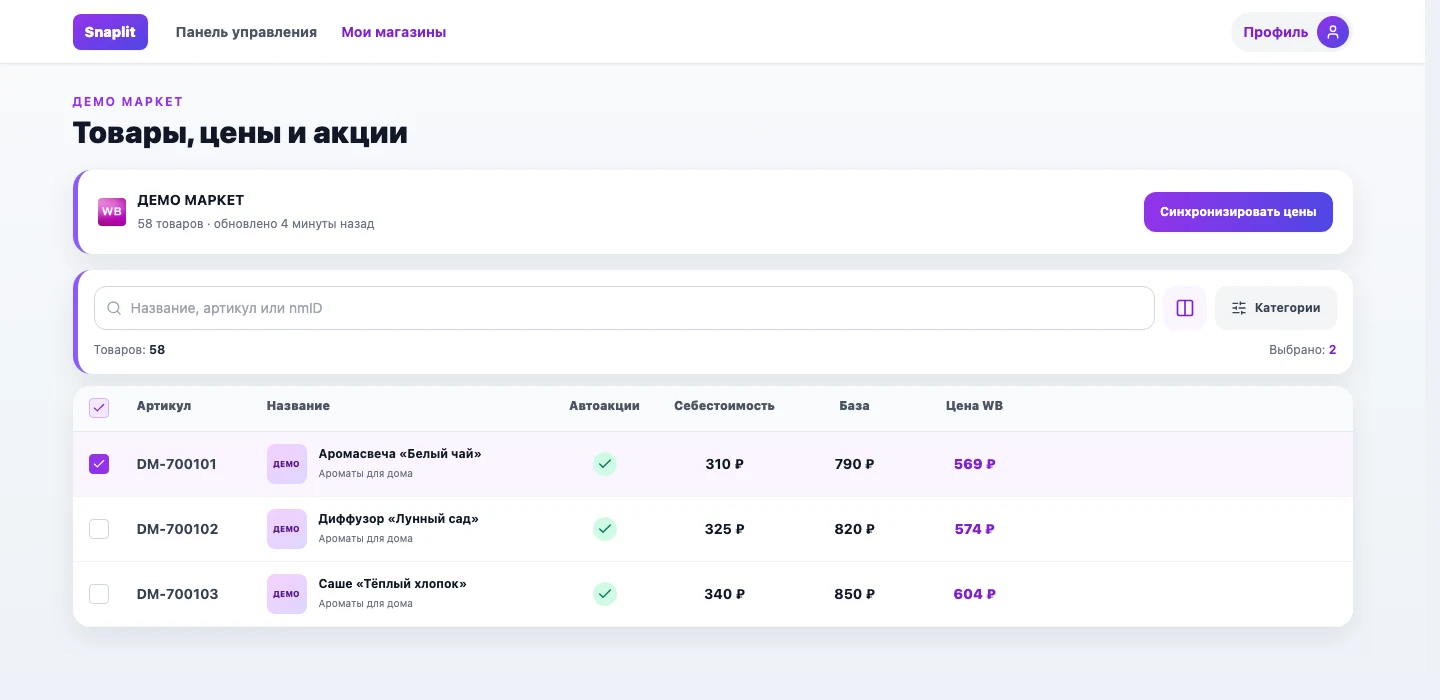This screenshot has width=1440, height=700.
Task: Click auto-promo checkmark for DM-700102
Action: tap(604, 529)
